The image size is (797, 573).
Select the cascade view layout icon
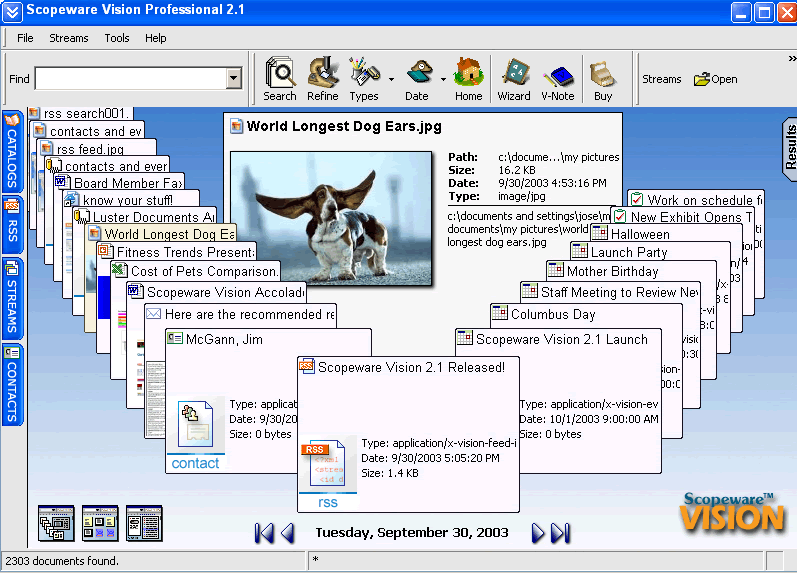point(56,523)
